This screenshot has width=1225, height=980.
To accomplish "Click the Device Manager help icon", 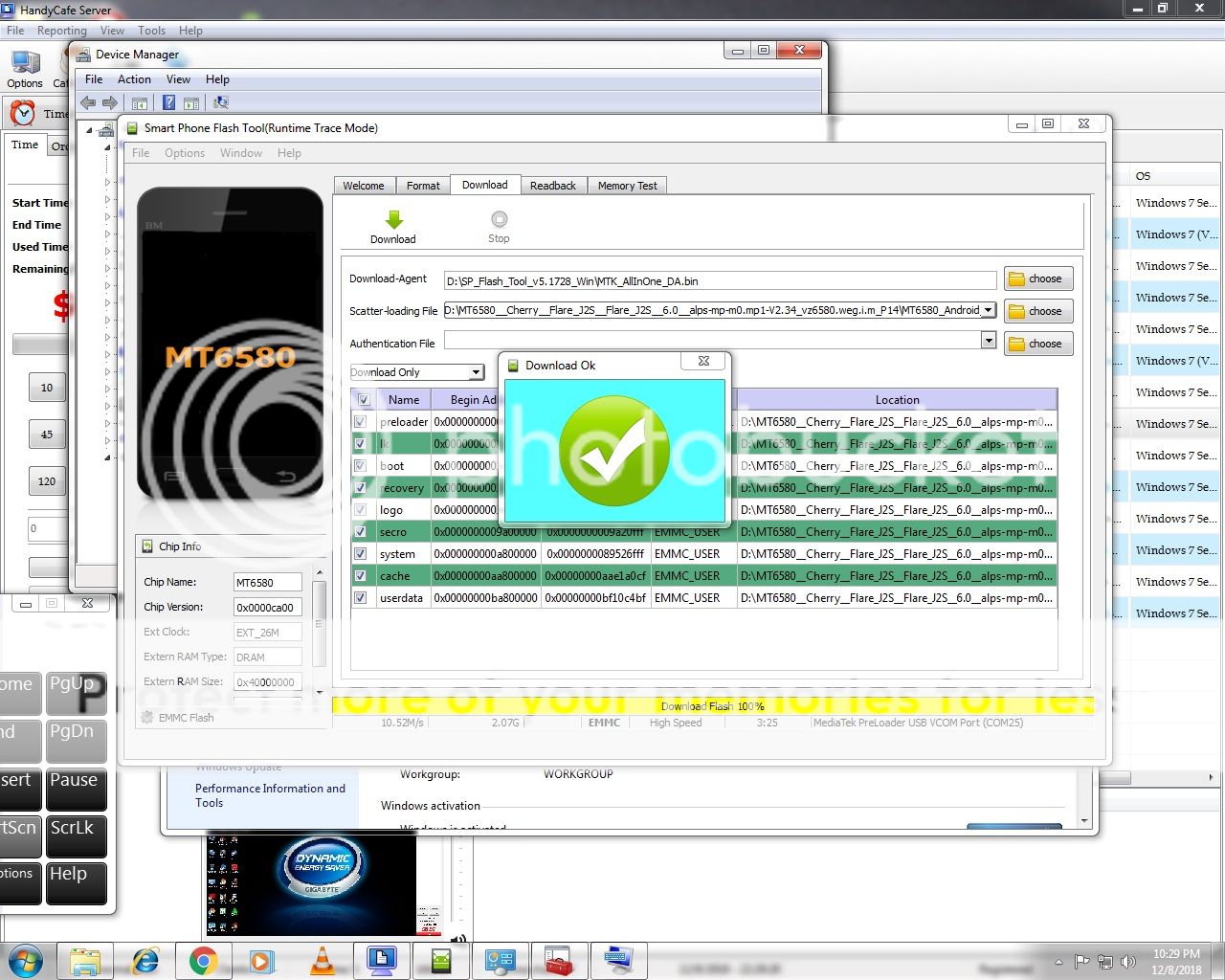I will (x=169, y=103).
